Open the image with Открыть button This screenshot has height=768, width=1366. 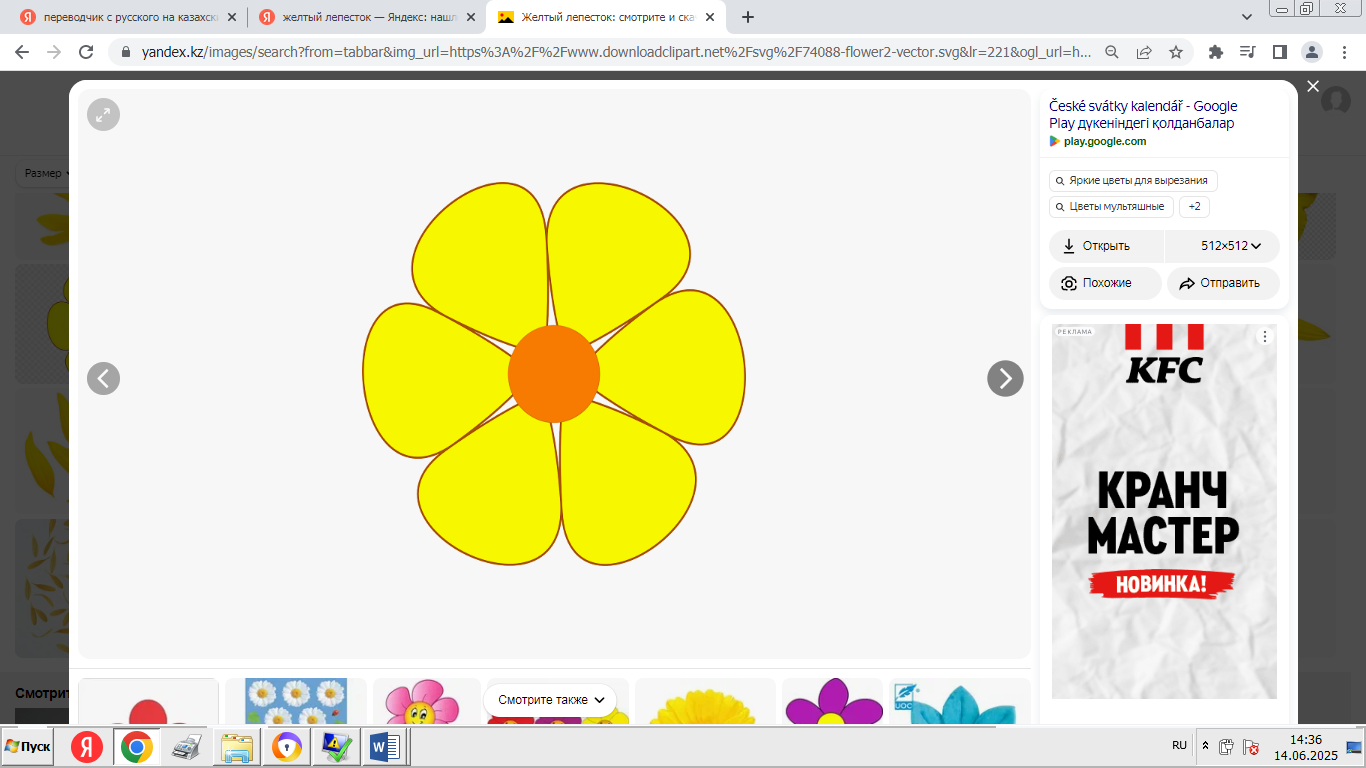point(1106,246)
